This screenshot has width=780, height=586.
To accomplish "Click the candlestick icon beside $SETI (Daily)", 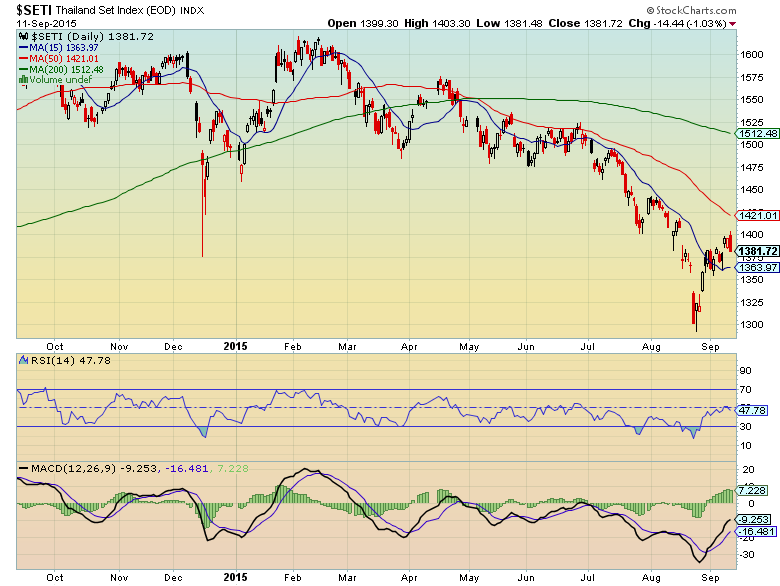I will pyautogui.click(x=22, y=37).
